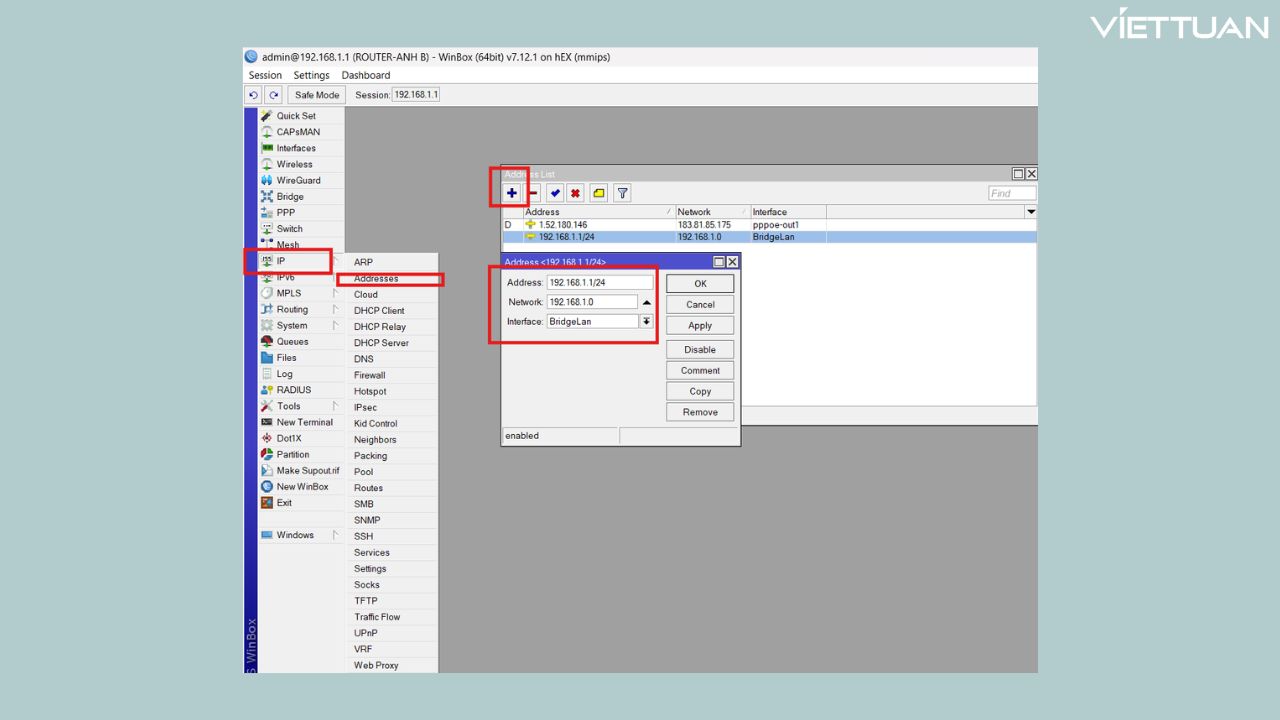
Task: Sort by the Network column header
Action: point(712,212)
